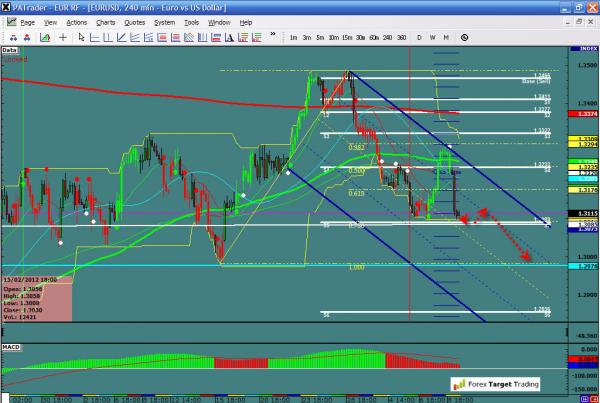Select the arrow pointer tool
Image resolution: width=600 pixels, height=403 pixels.
coord(80,38)
